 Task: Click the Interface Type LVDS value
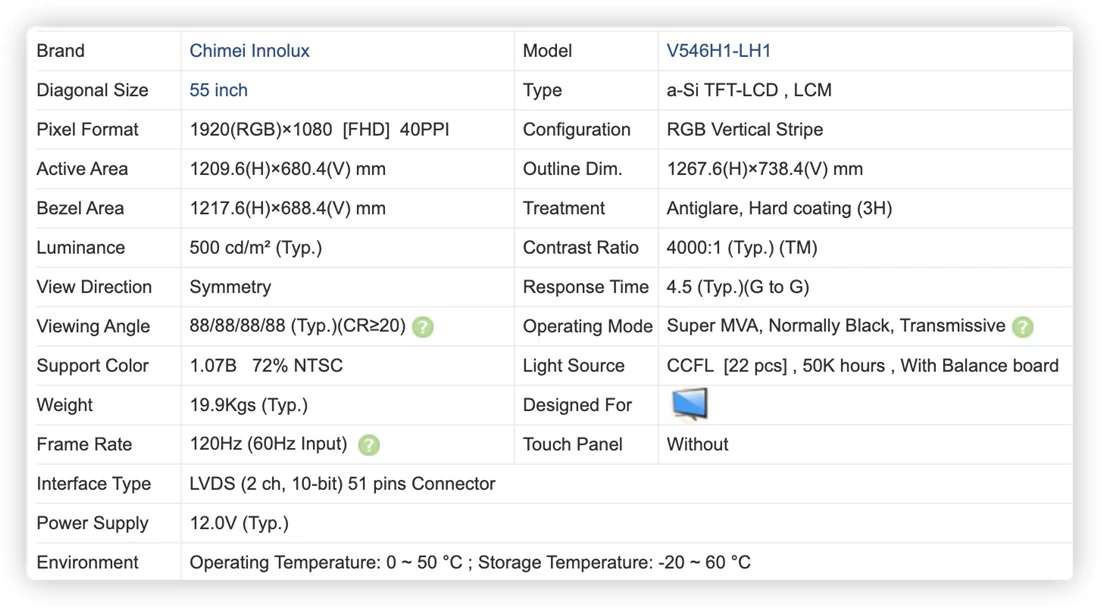click(x=342, y=483)
